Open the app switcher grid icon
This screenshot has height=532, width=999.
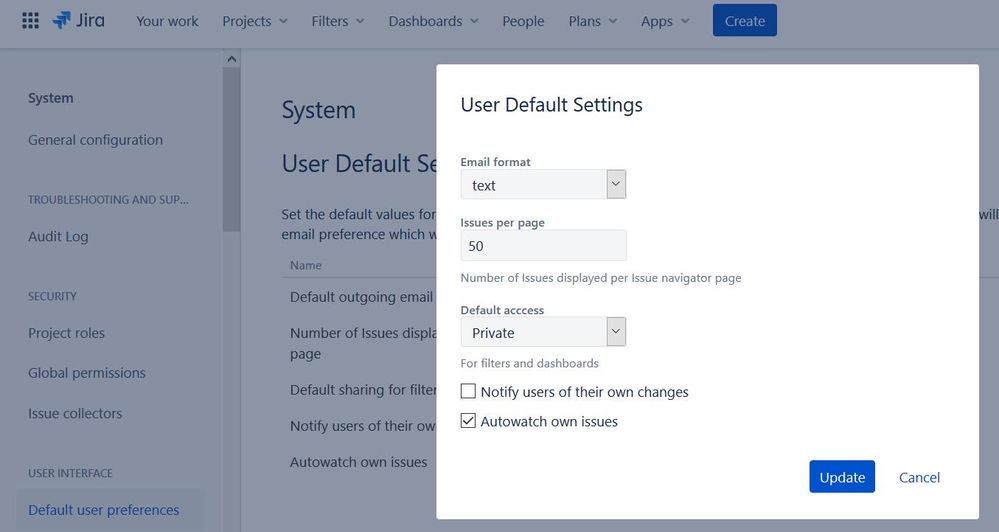(30, 20)
